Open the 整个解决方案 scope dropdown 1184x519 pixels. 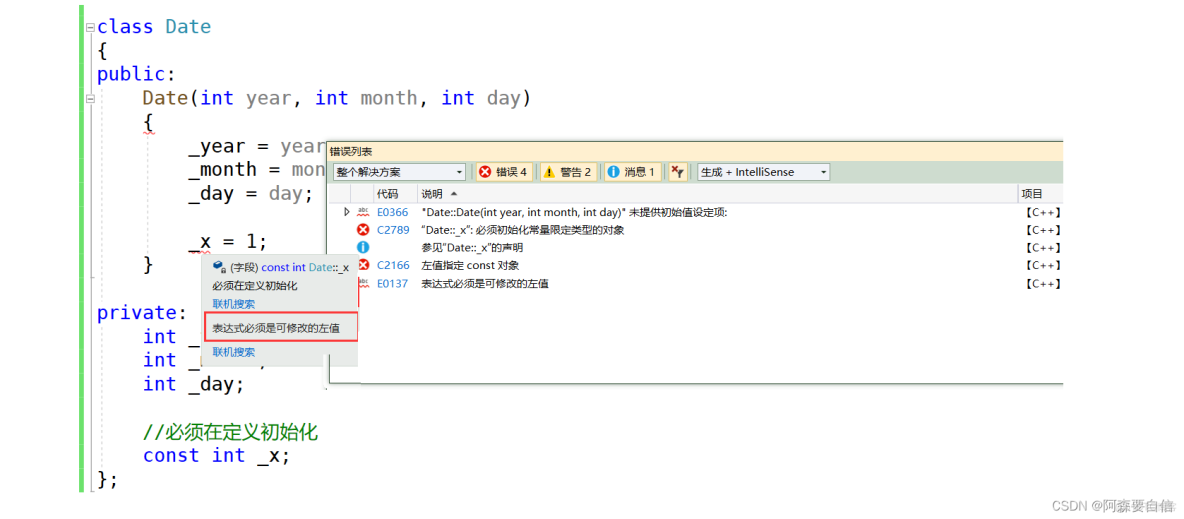pos(399,172)
